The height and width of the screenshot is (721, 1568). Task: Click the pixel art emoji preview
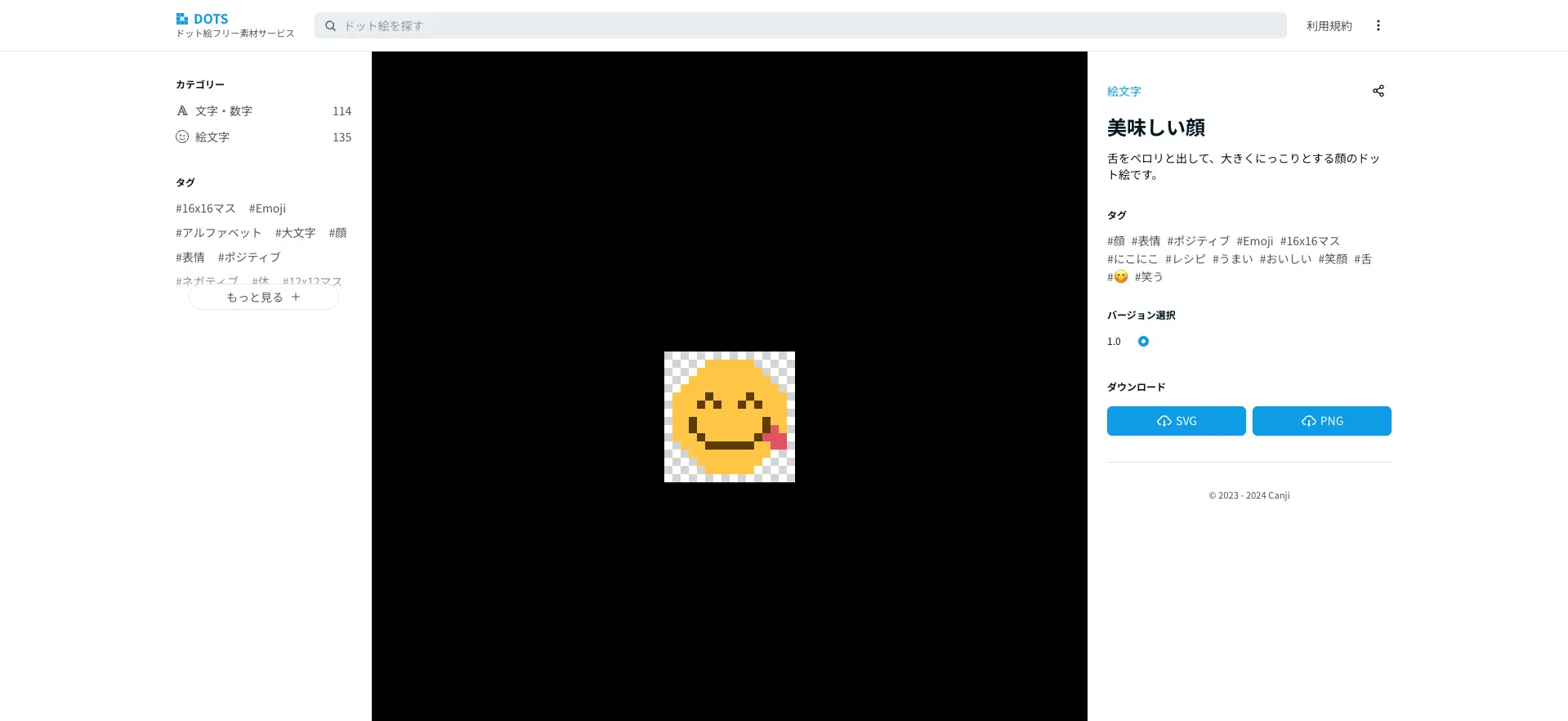pyautogui.click(x=729, y=417)
